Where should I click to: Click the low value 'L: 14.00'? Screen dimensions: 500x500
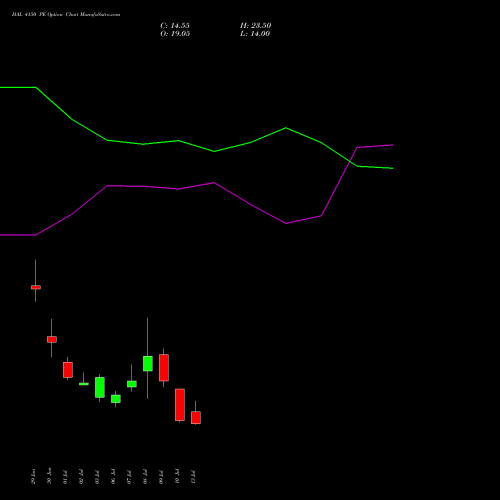click(x=255, y=34)
